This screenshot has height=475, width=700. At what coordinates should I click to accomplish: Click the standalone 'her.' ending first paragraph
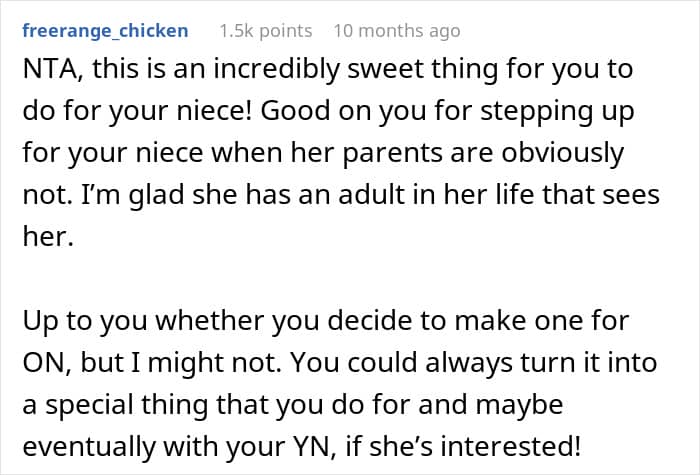(48, 236)
